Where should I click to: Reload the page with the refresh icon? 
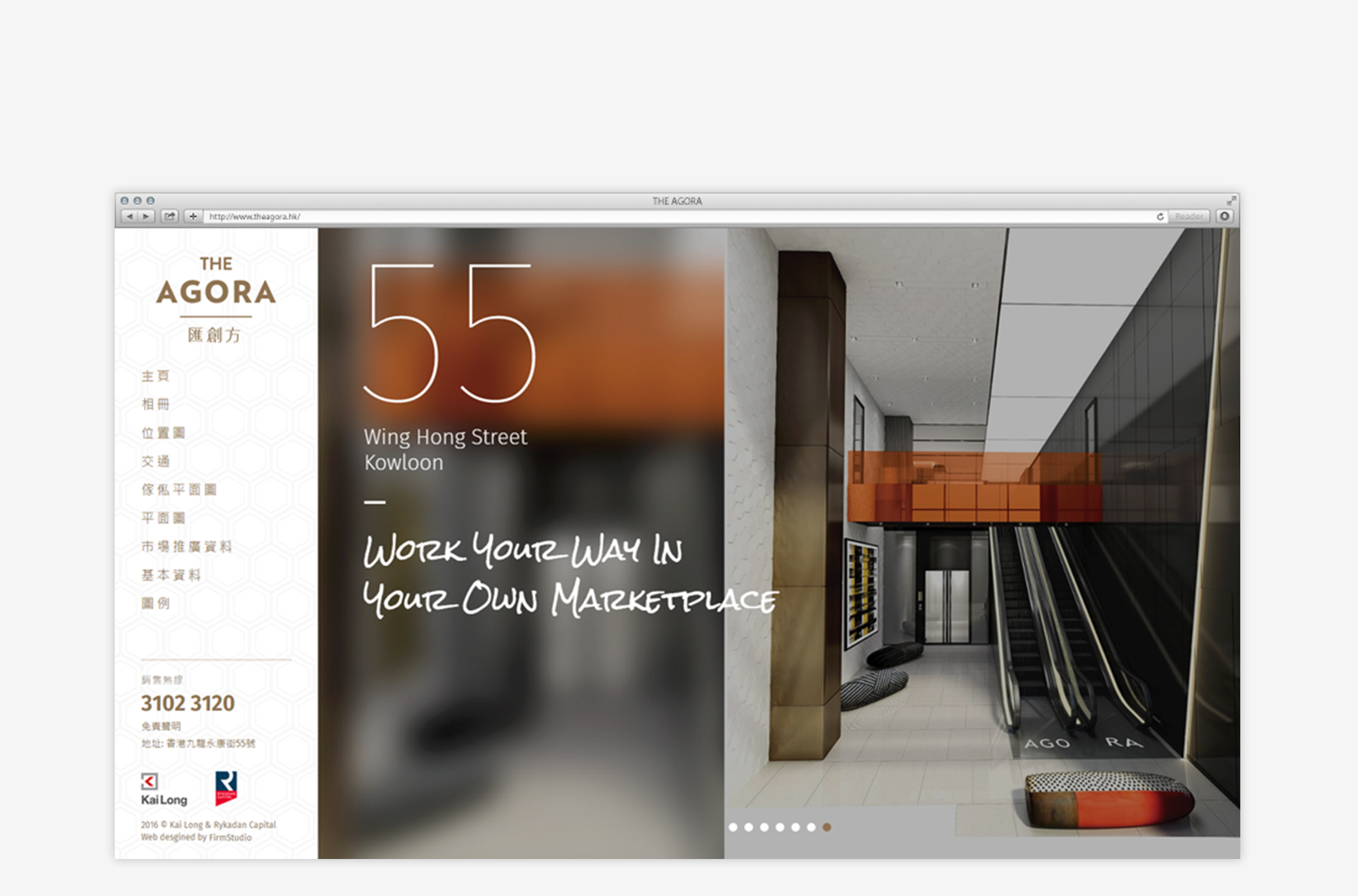(x=1162, y=215)
